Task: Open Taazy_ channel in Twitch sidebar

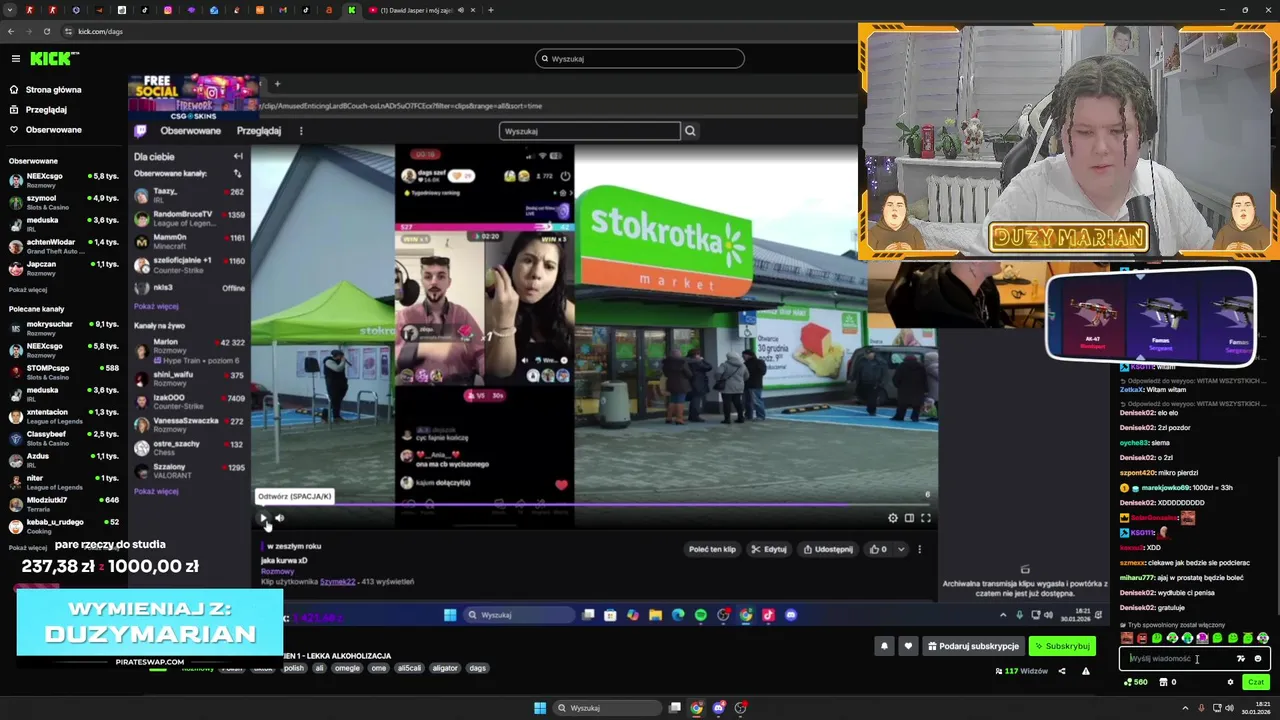Action: [x=190, y=195]
